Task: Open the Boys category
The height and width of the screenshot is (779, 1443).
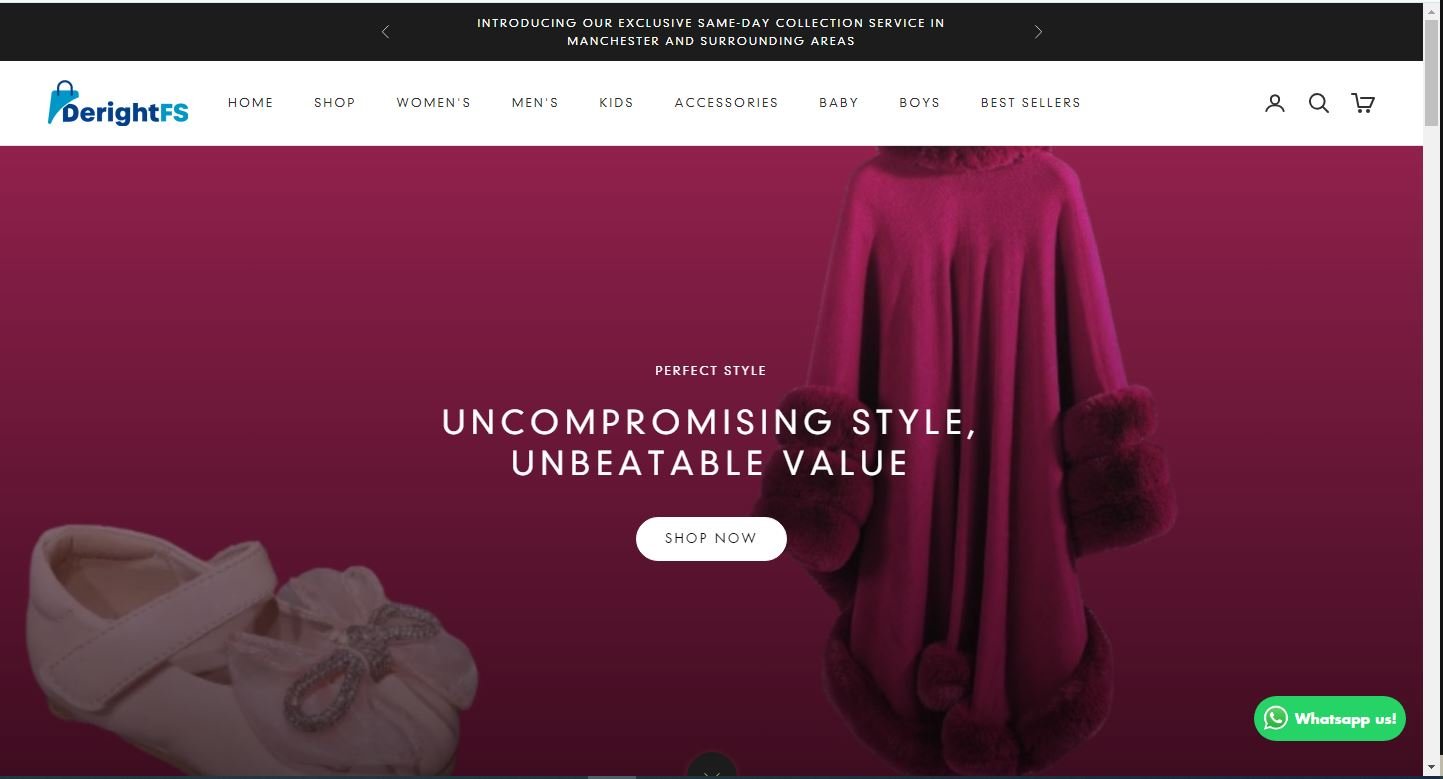Action: (x=920, y=103)
